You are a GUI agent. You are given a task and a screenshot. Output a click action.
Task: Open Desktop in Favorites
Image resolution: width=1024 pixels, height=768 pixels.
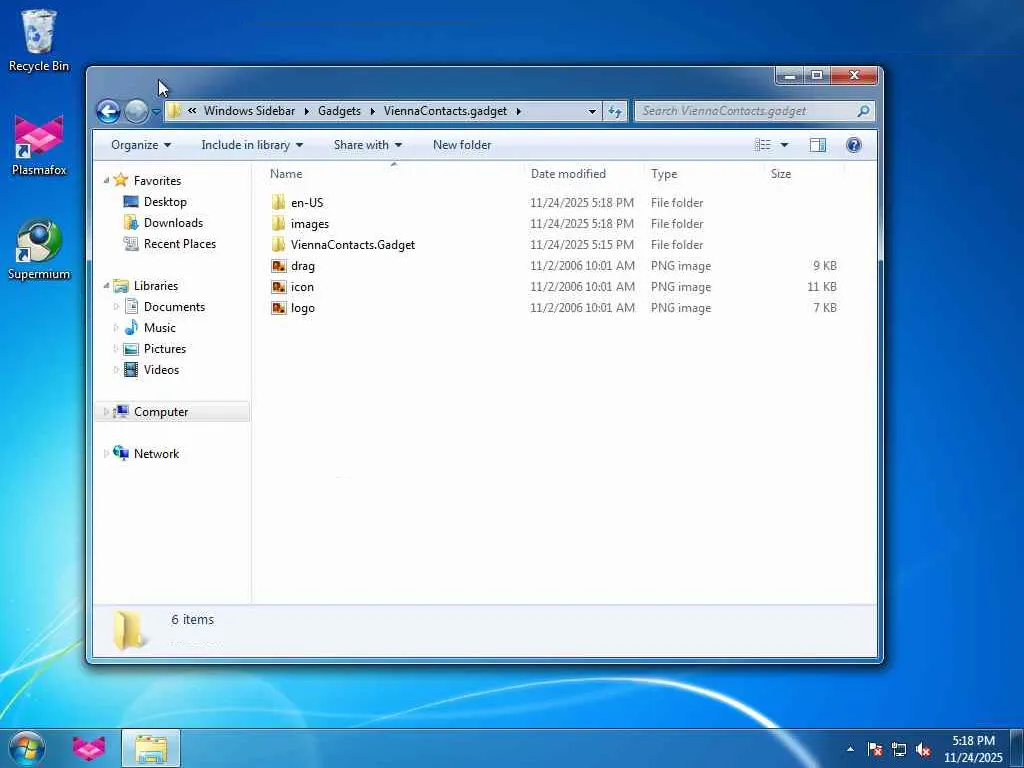tap(165, 202)
